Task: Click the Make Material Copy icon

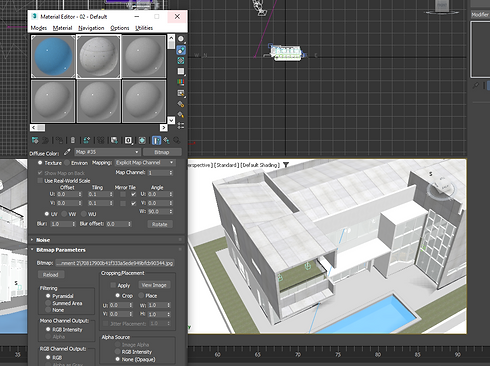Action: pyautogui.click(x=86, y=140)
